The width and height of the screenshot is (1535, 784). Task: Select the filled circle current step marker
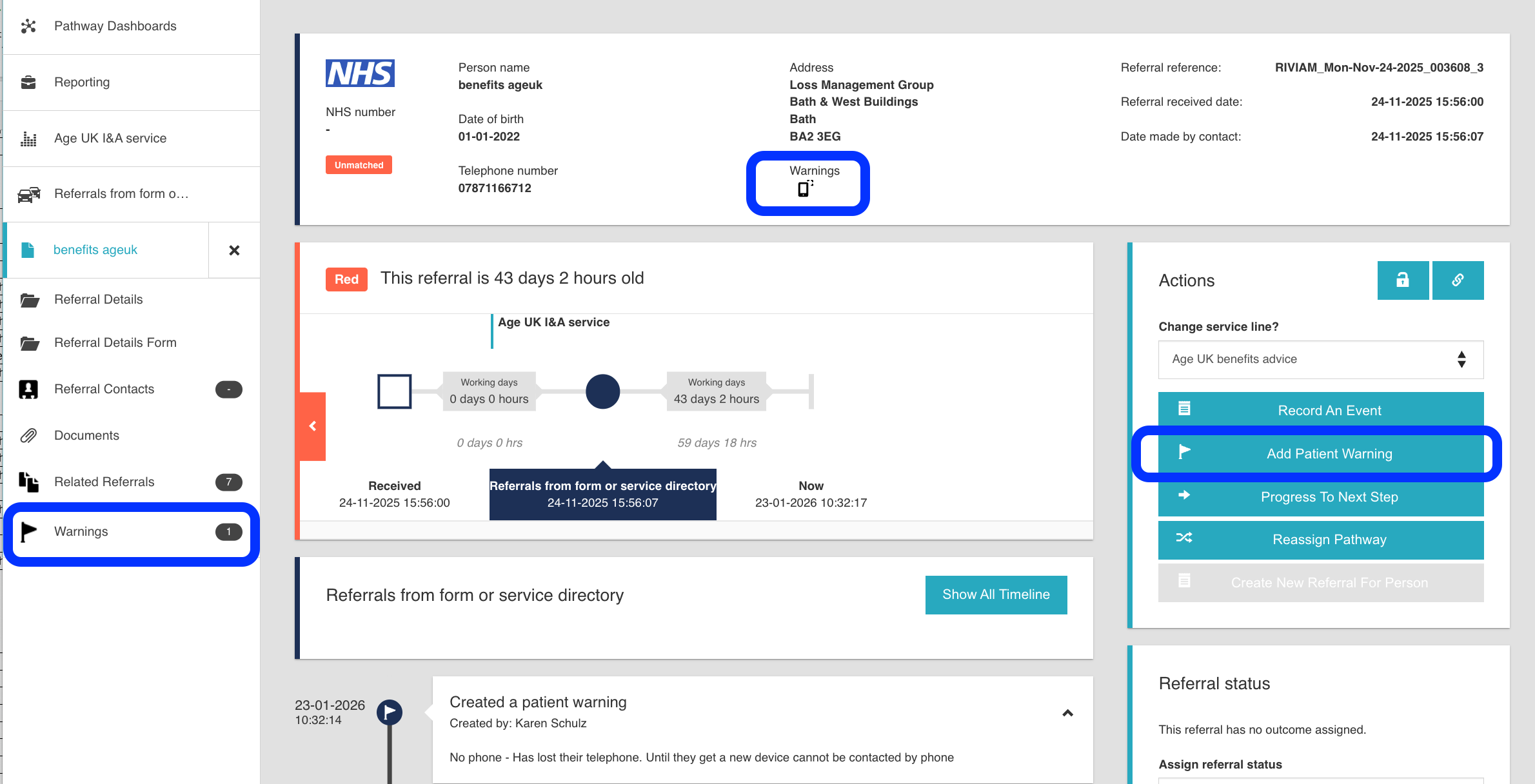(602, 391)
